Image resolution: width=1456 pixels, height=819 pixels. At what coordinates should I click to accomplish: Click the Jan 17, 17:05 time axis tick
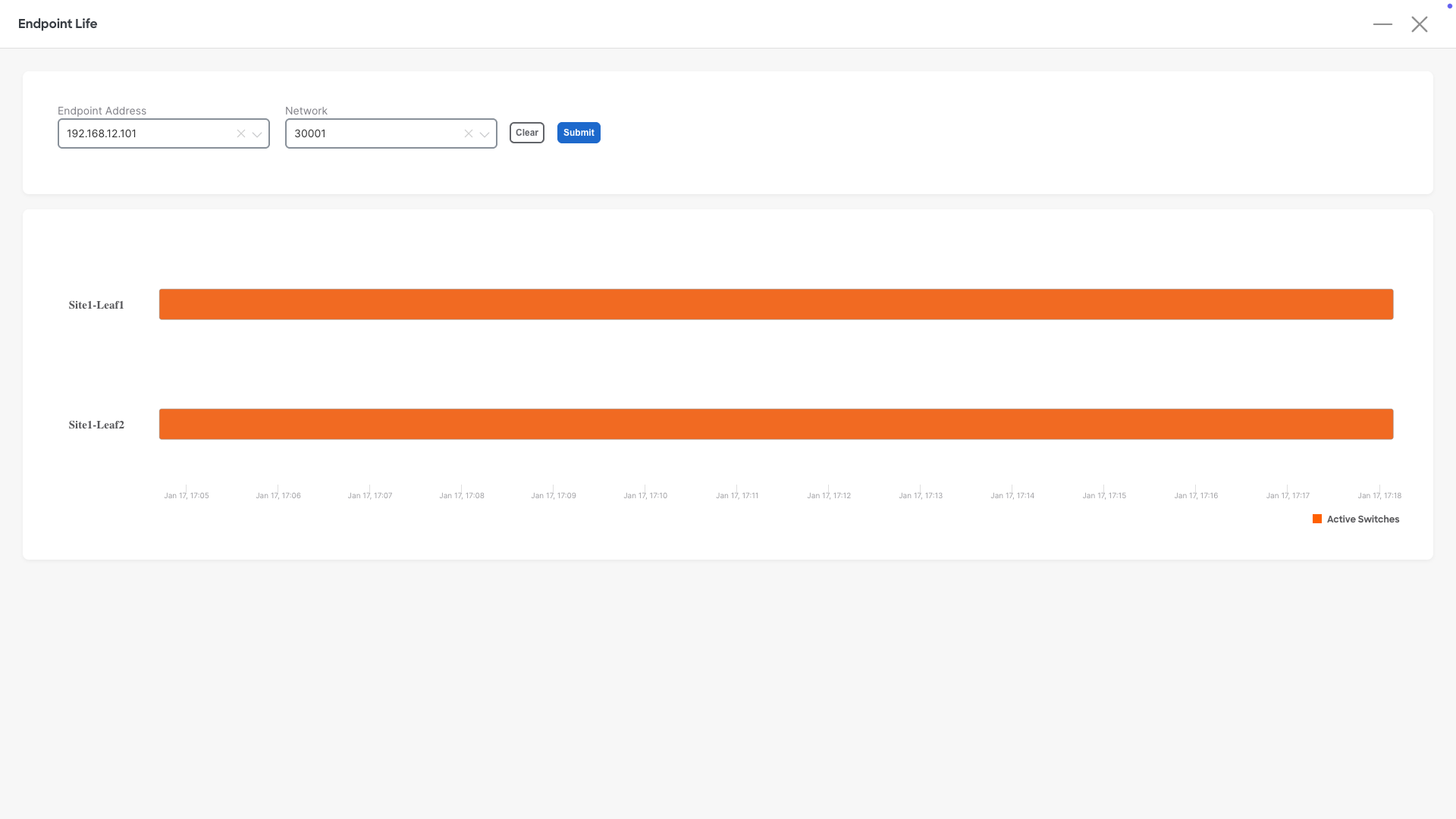[x=187, y=495]
